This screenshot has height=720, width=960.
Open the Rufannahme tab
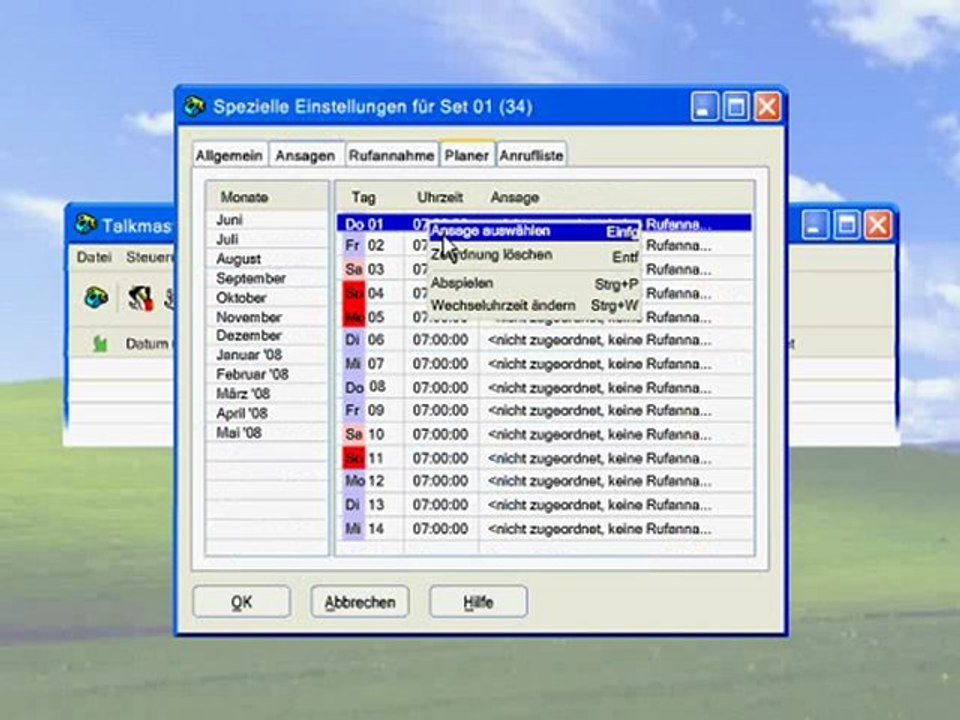point(391,156)
